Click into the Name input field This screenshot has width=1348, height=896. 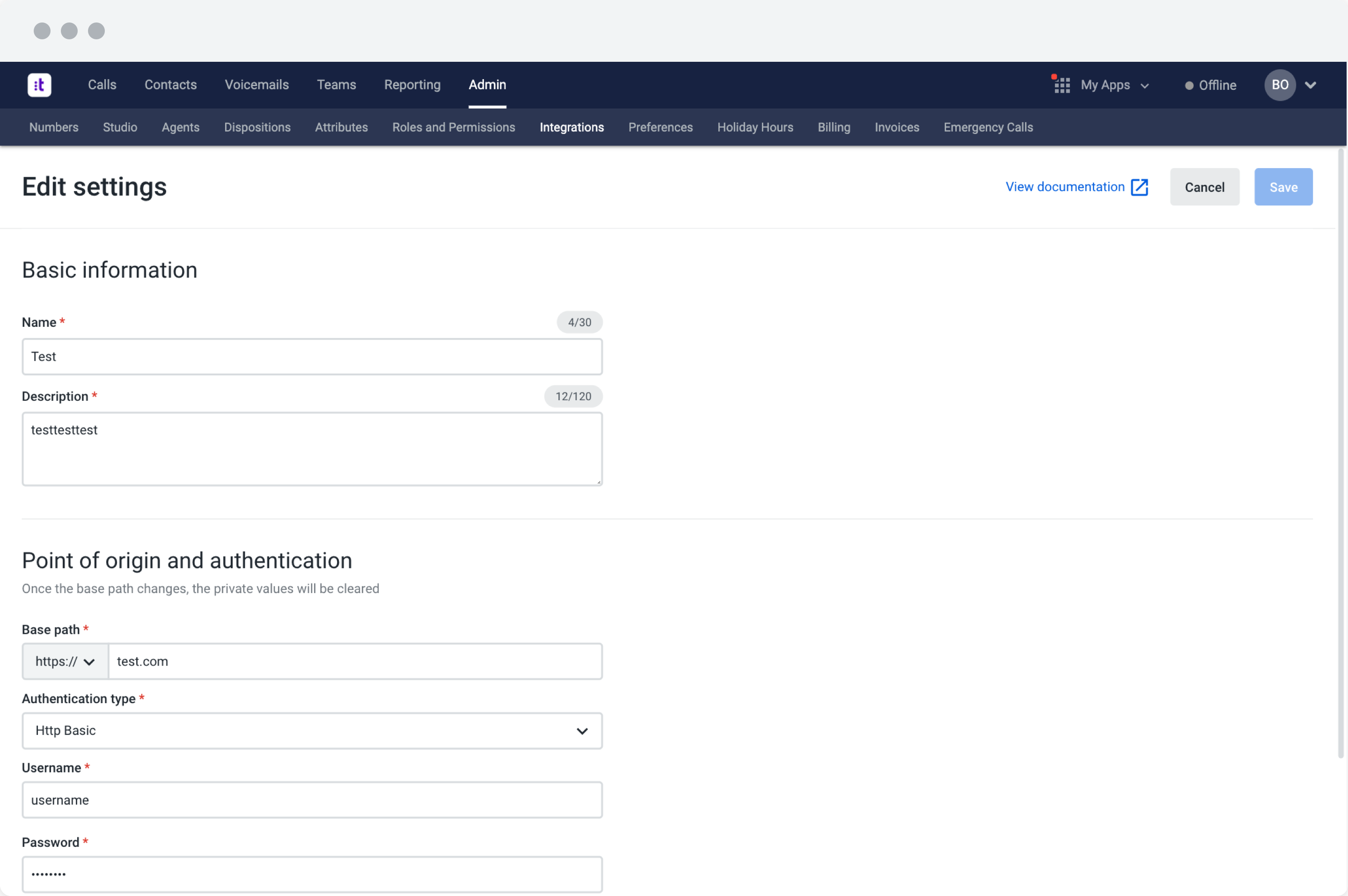[312, 357]
